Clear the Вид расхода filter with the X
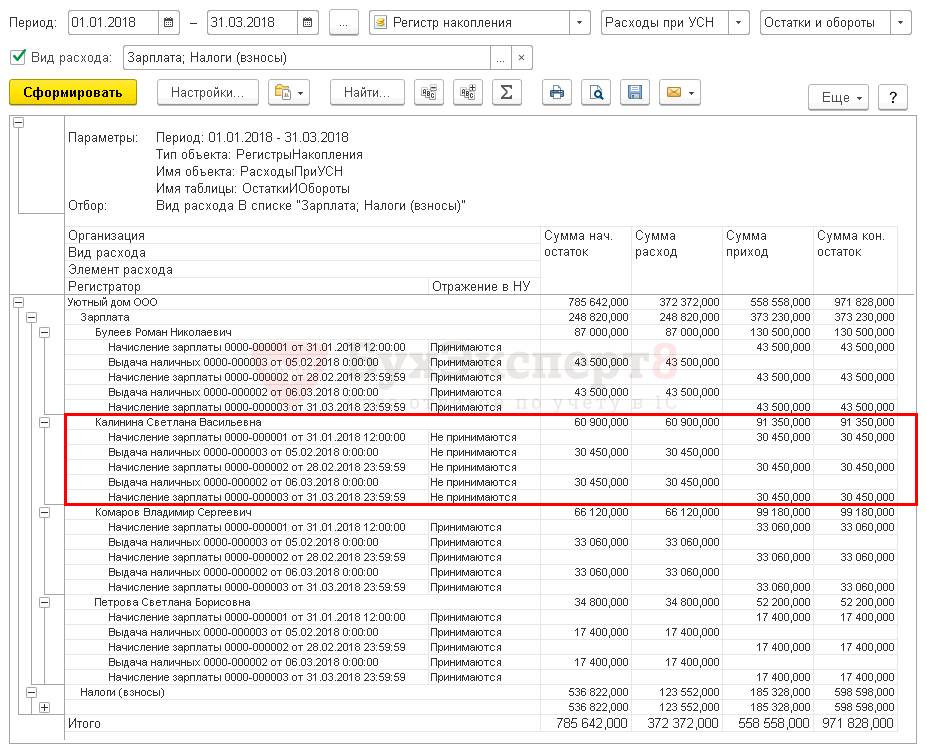The width and height of the screenshot is (926, 751). click(521, 58)
